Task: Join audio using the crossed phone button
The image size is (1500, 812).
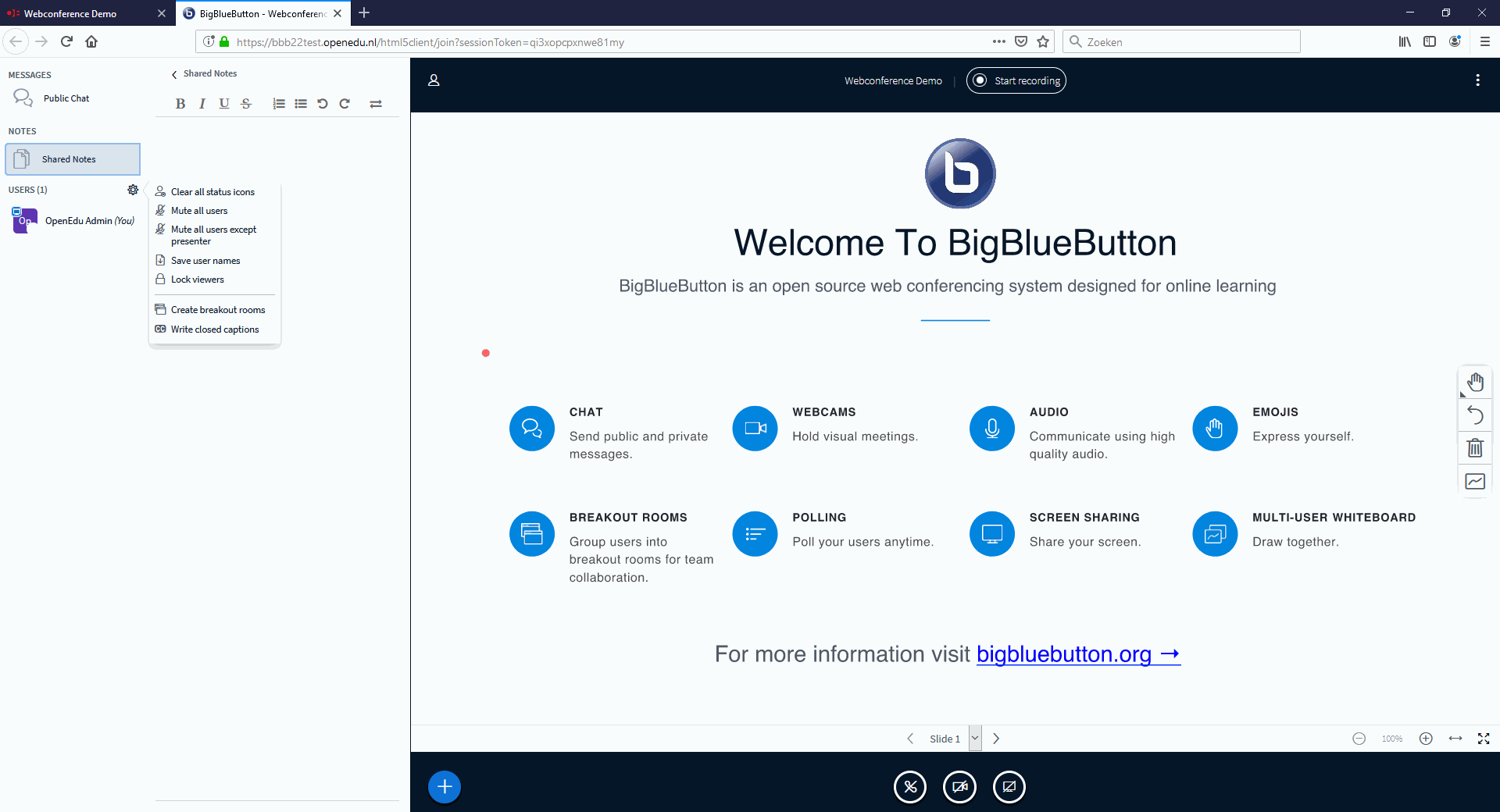Action: pos(910,787)
